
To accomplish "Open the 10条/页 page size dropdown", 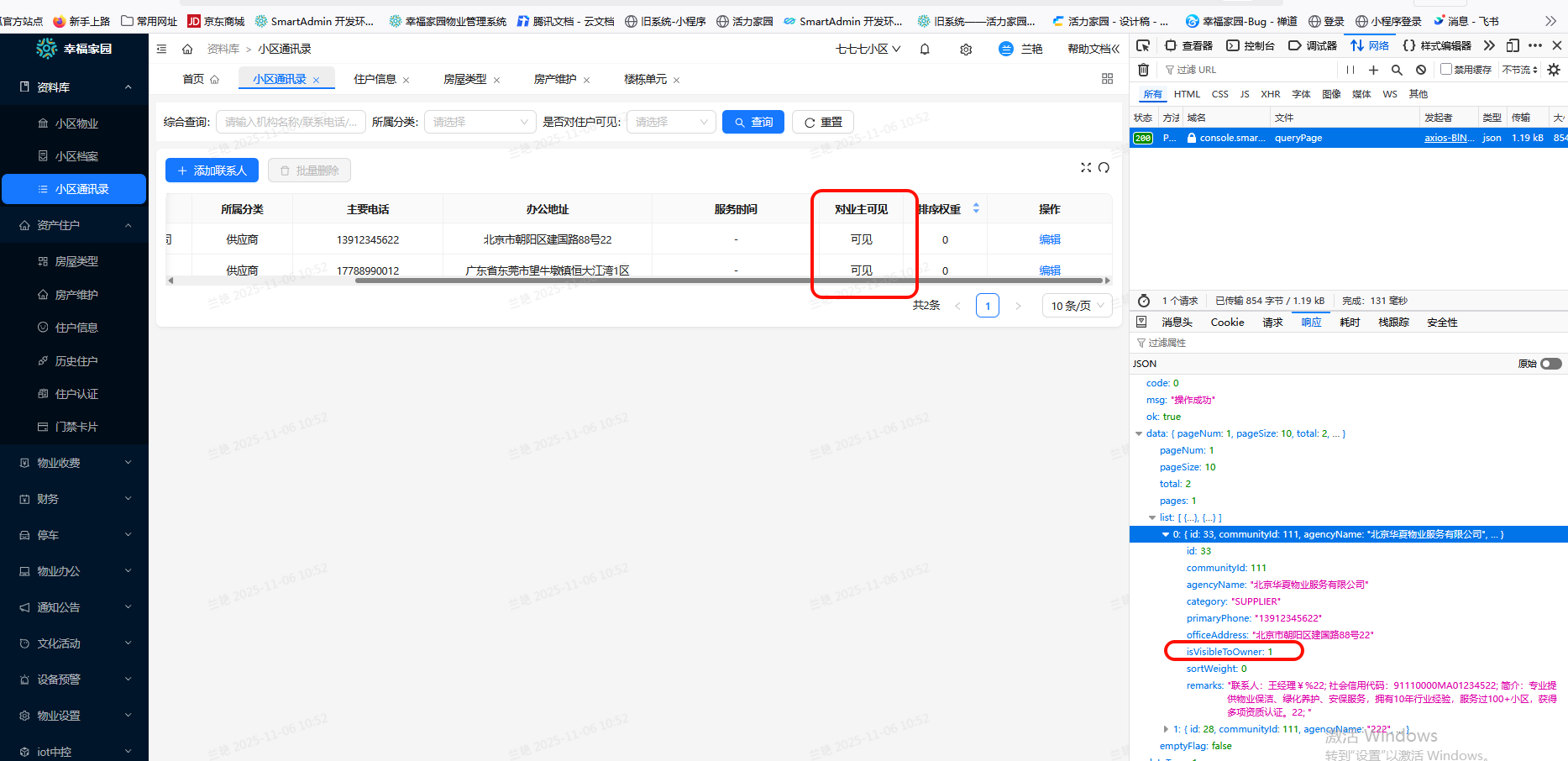I will point(1077,305).
